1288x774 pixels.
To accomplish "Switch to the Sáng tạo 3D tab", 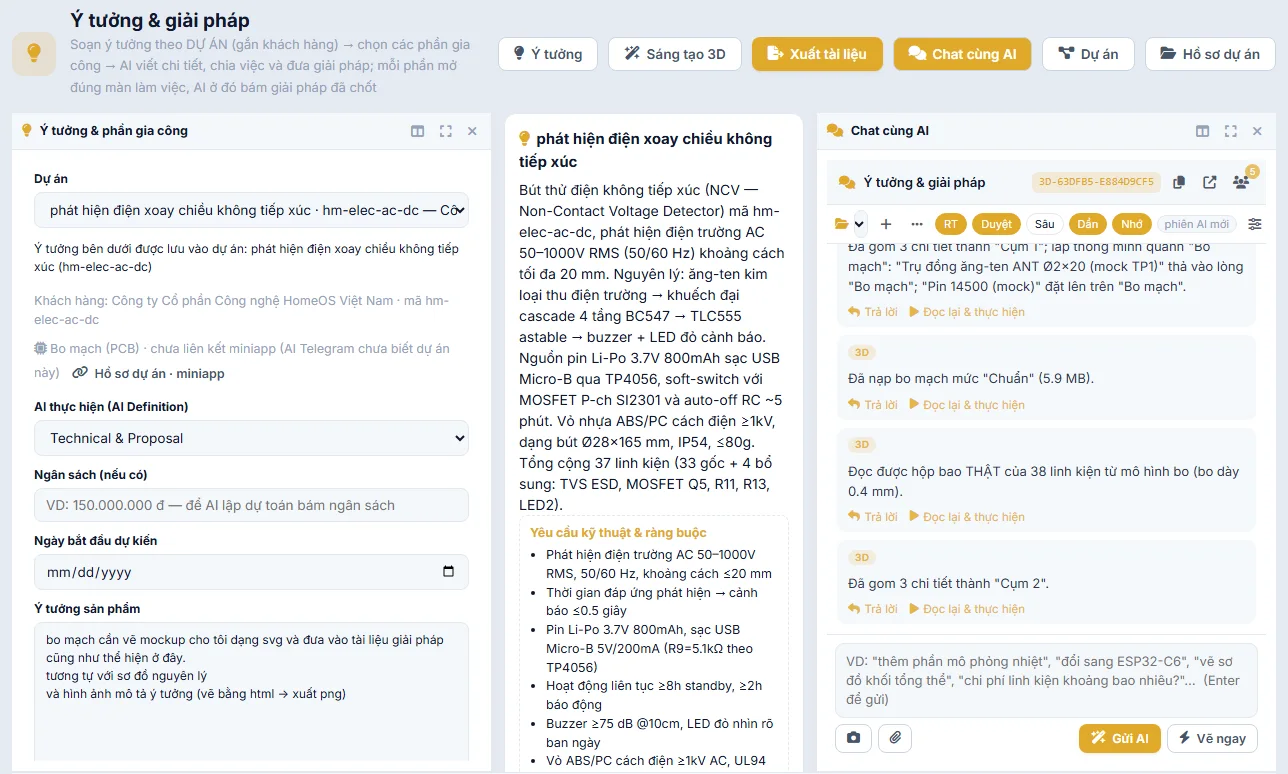I will (675, 54).
